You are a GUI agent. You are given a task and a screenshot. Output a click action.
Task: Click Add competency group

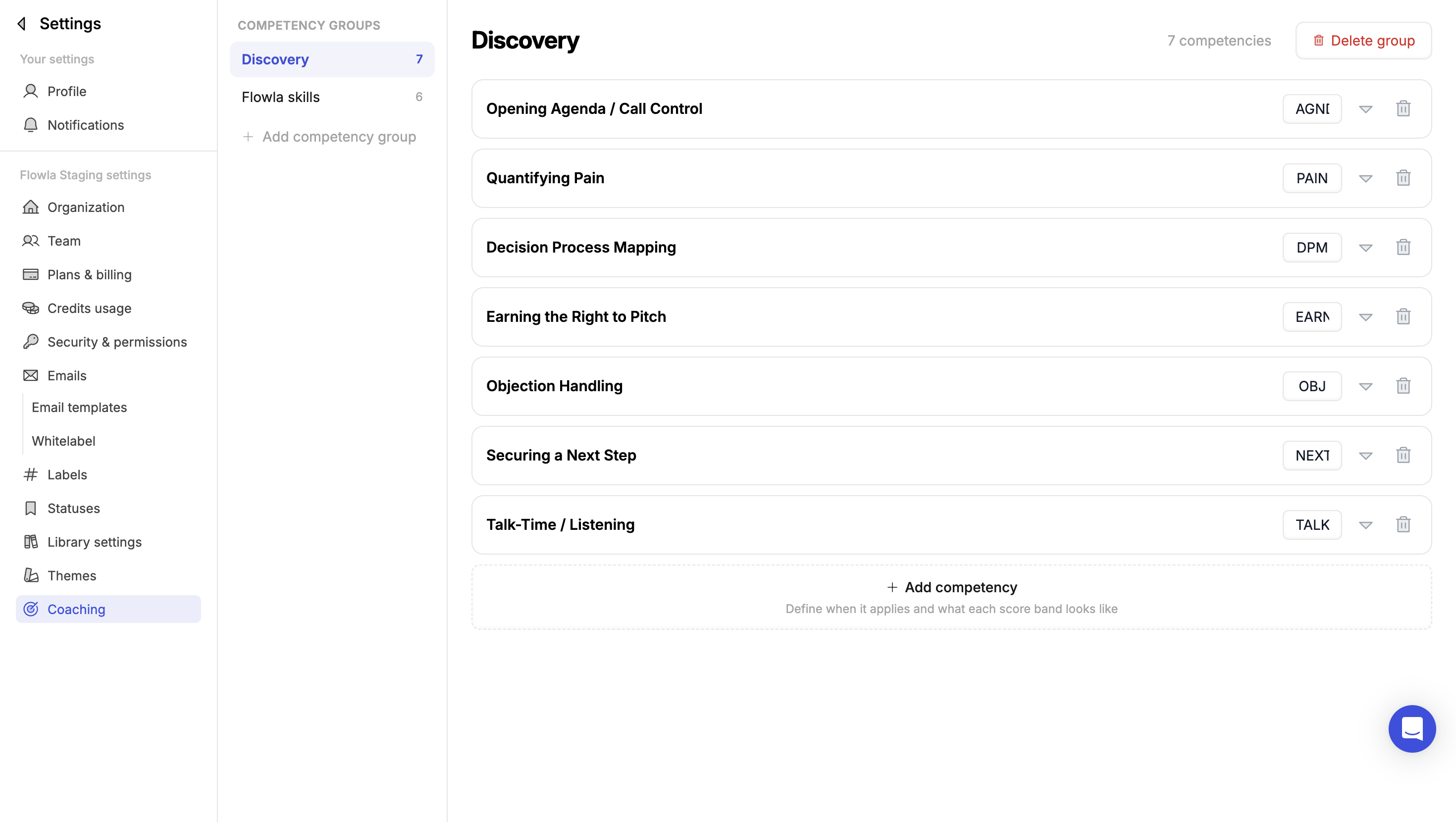329,137
